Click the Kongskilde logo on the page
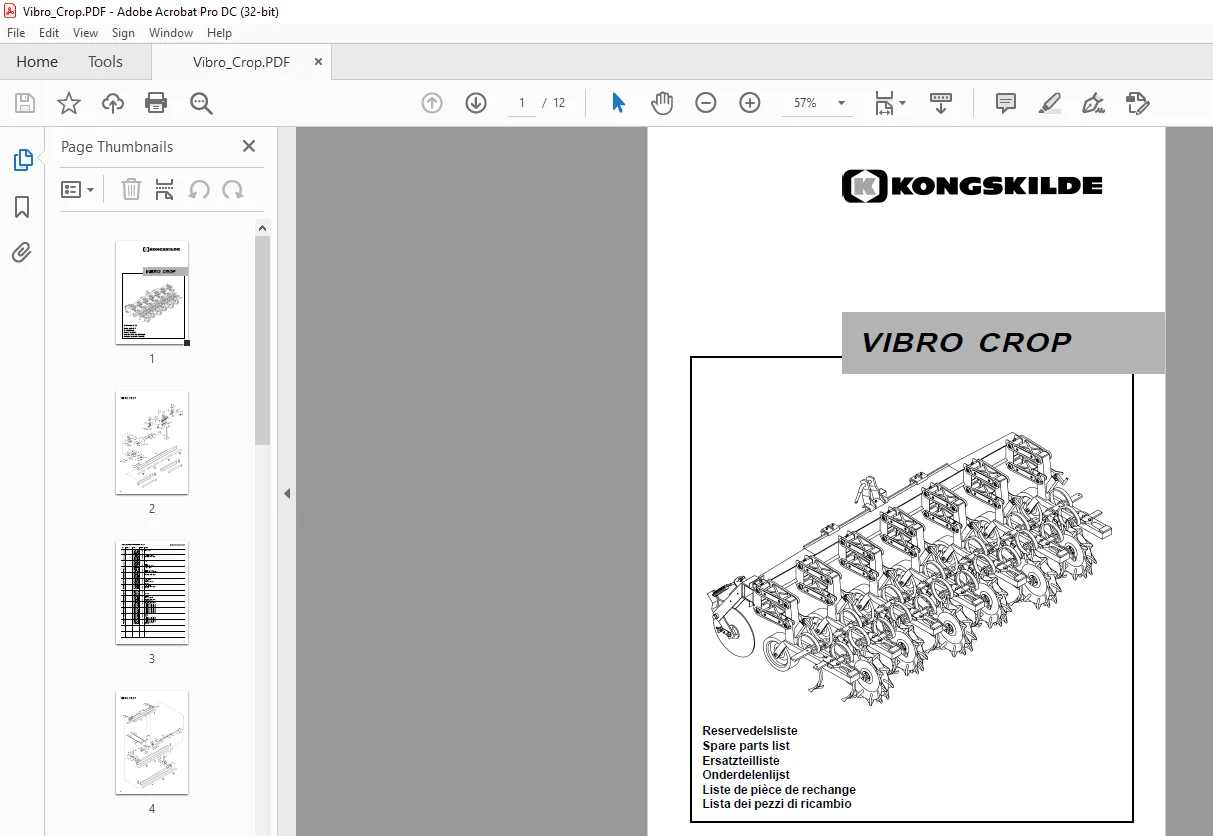The width and height of the screenshot is (1213, 836). pyautogui.click(x=972, y=186)
